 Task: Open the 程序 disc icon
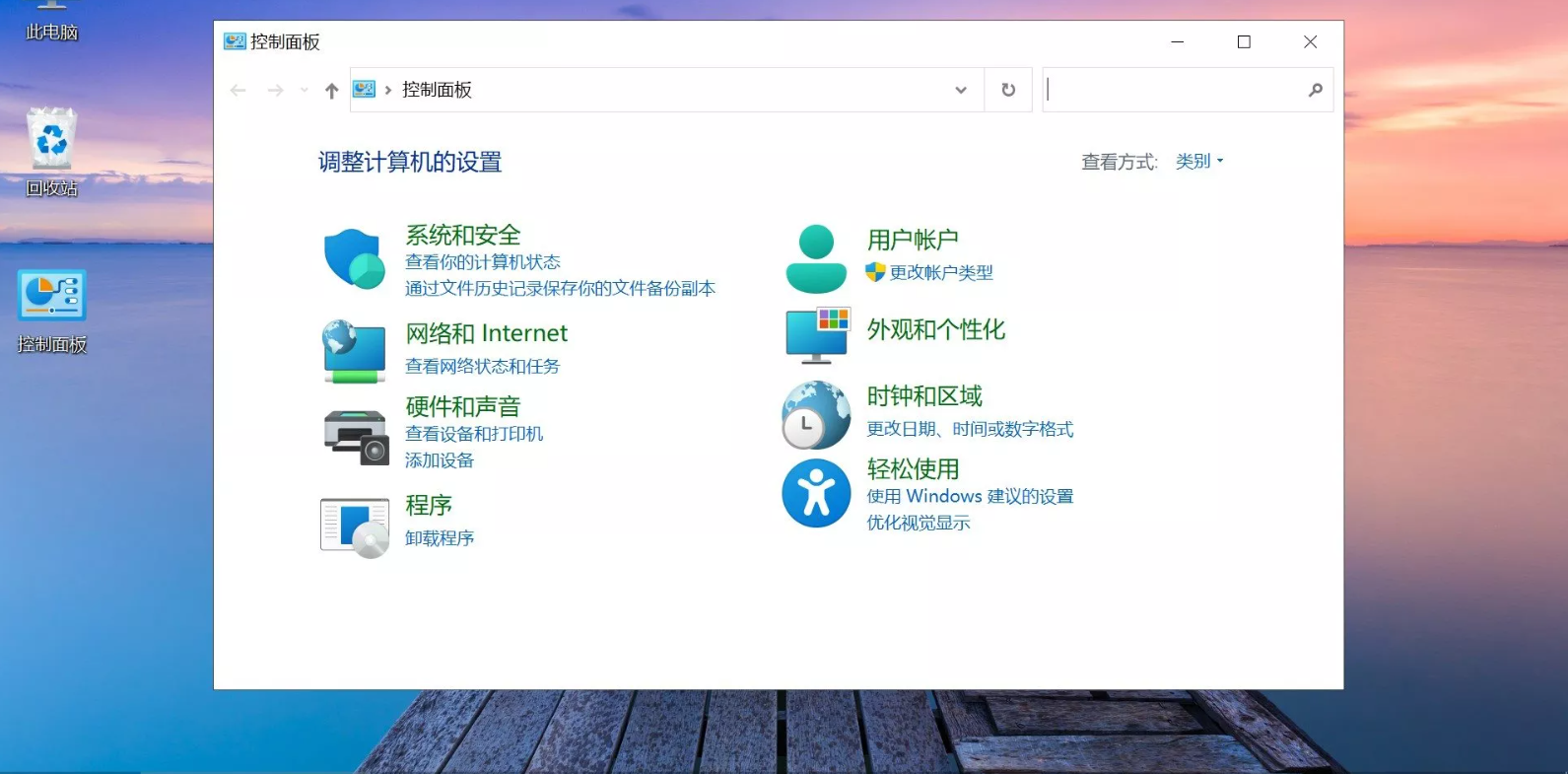(x=355, y=528)
